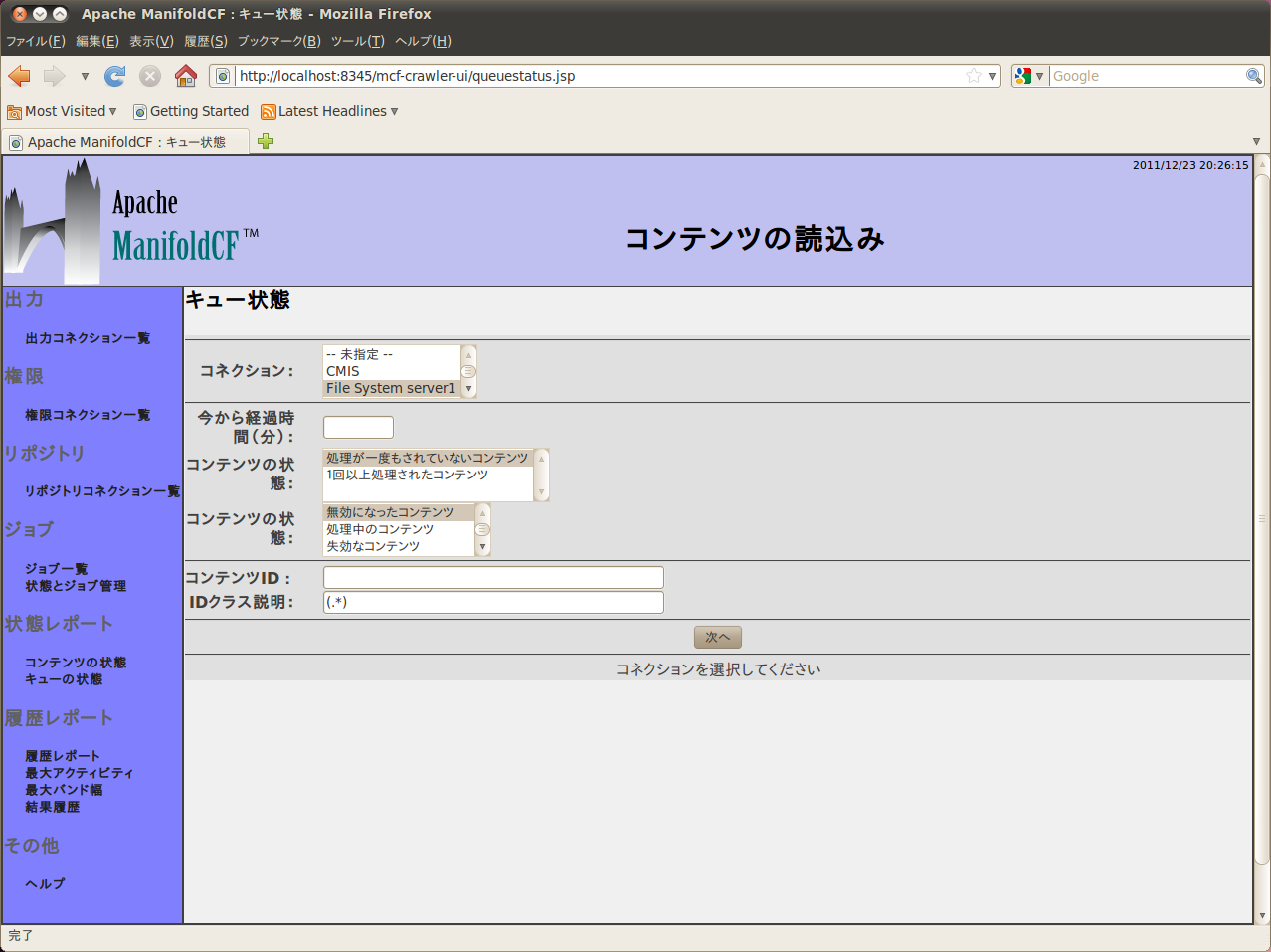Click the search magnifier icon

[1253, 76]
